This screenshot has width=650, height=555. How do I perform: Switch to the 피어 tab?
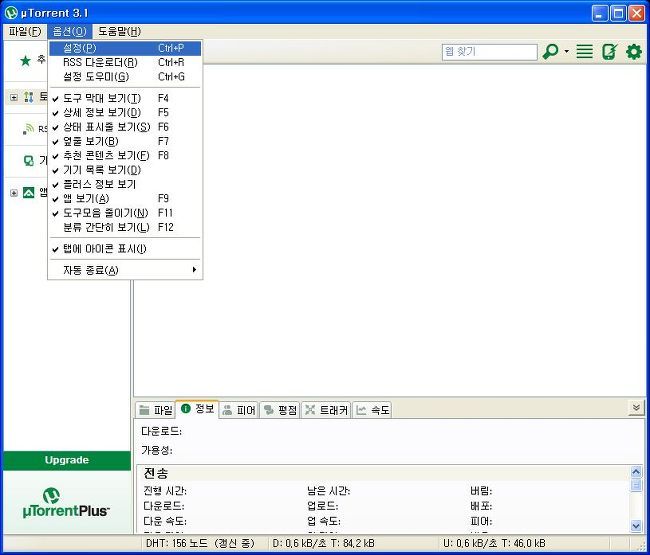click(239, 410)
